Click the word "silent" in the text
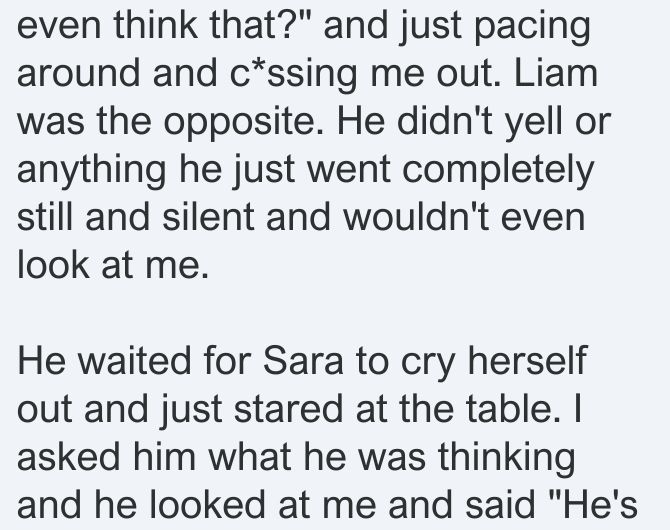Viewport: 670px width, 530px height. pos(209,217)
